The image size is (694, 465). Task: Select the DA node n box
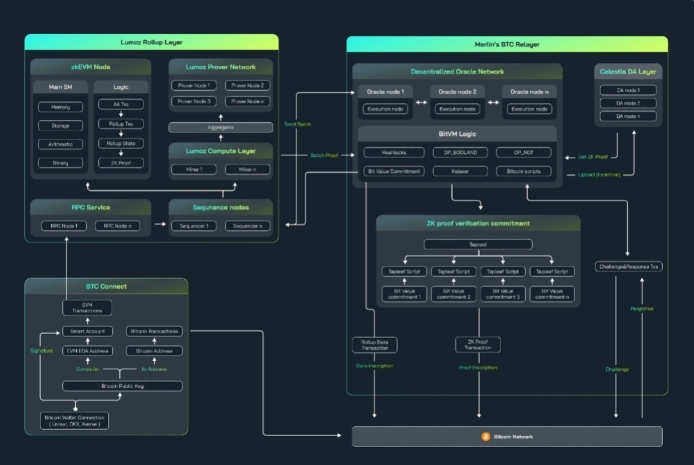pyautogui.click(x=628, y=116)
